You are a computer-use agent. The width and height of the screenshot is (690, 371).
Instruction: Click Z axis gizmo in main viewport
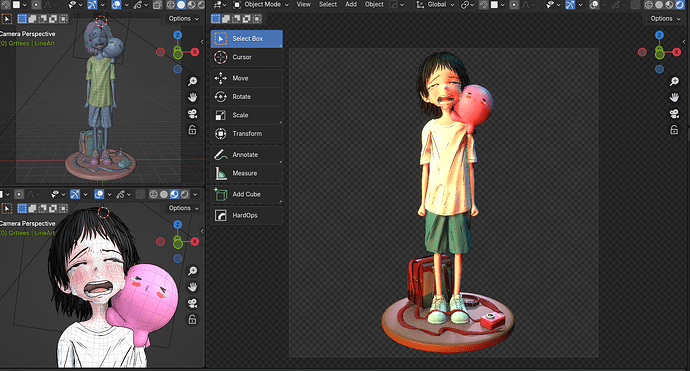coord(659,35)
